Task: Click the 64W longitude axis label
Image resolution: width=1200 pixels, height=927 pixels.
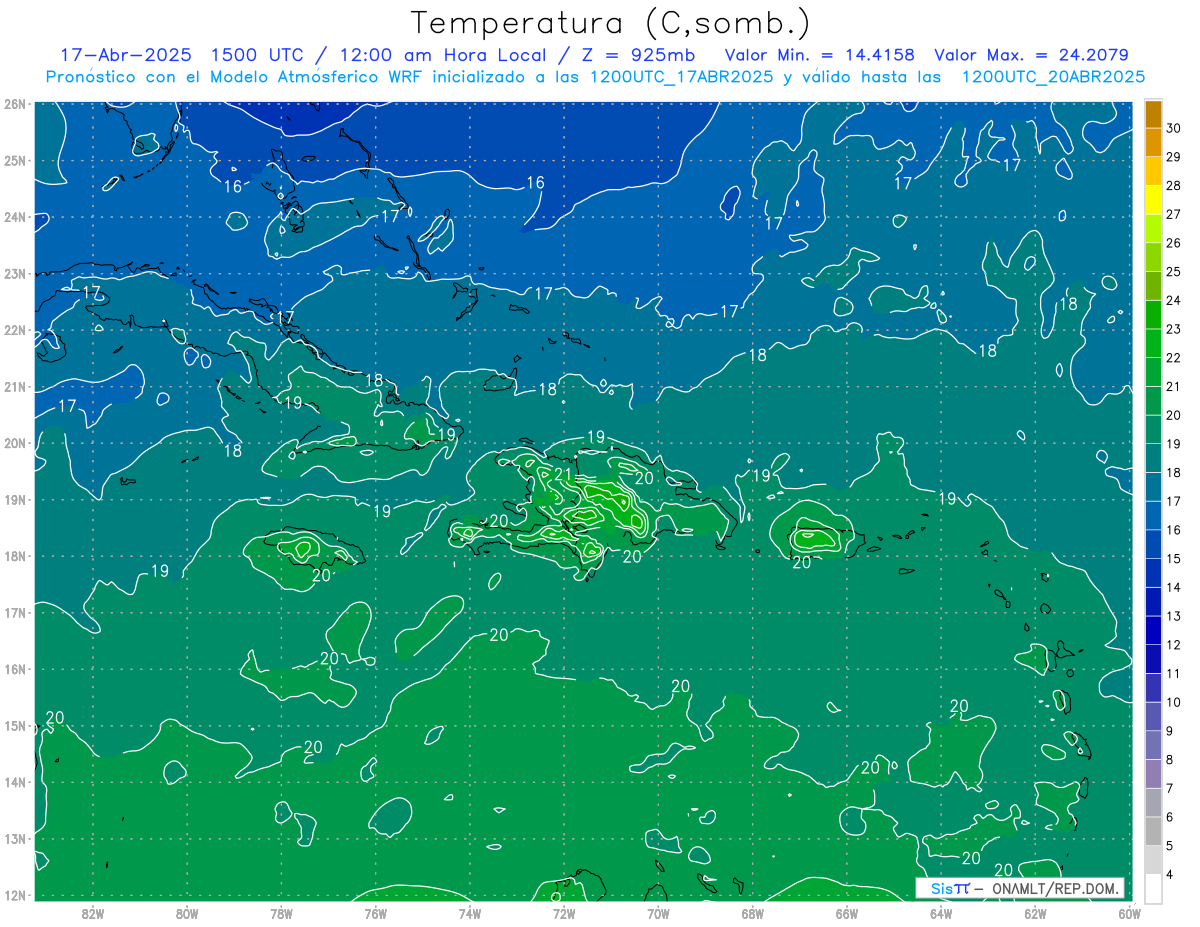Action: point(940,913)
